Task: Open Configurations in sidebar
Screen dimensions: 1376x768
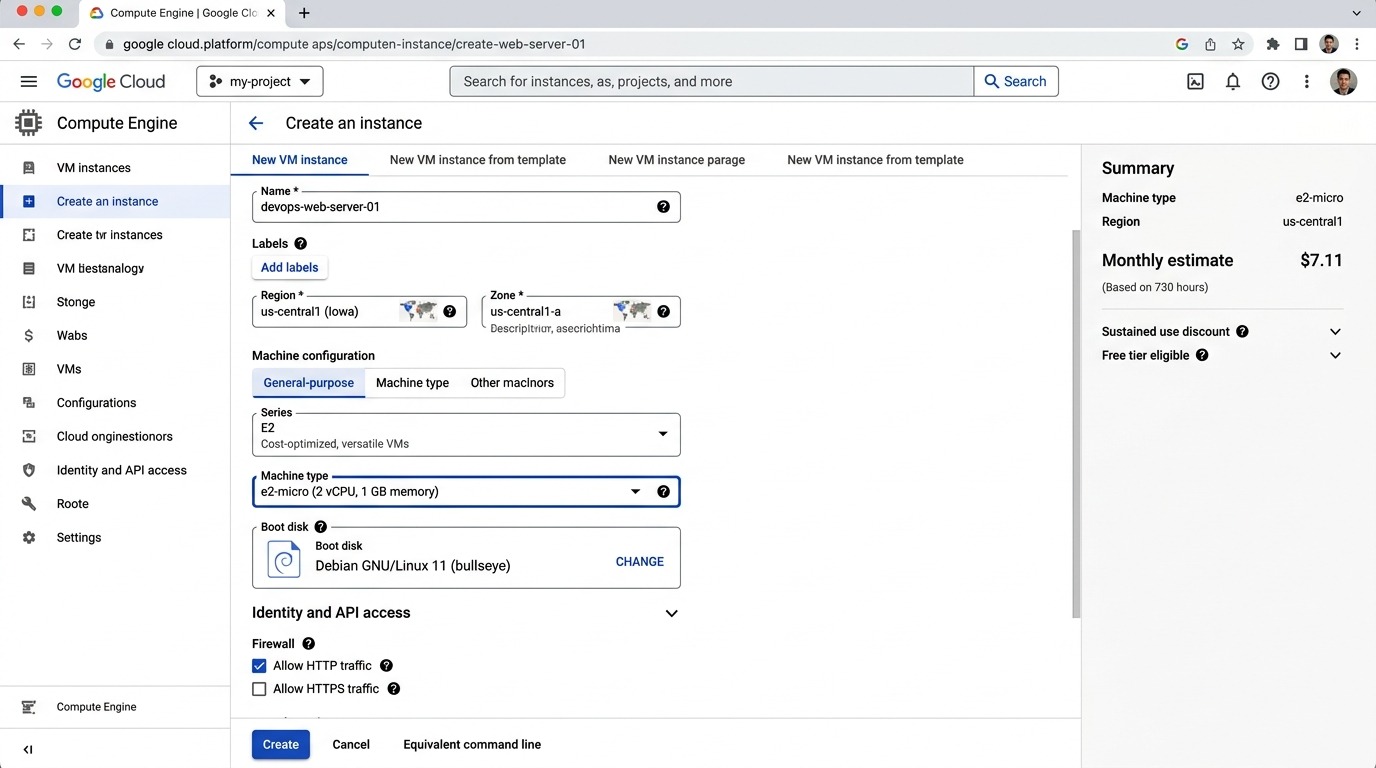Action: tap(115, 403)
